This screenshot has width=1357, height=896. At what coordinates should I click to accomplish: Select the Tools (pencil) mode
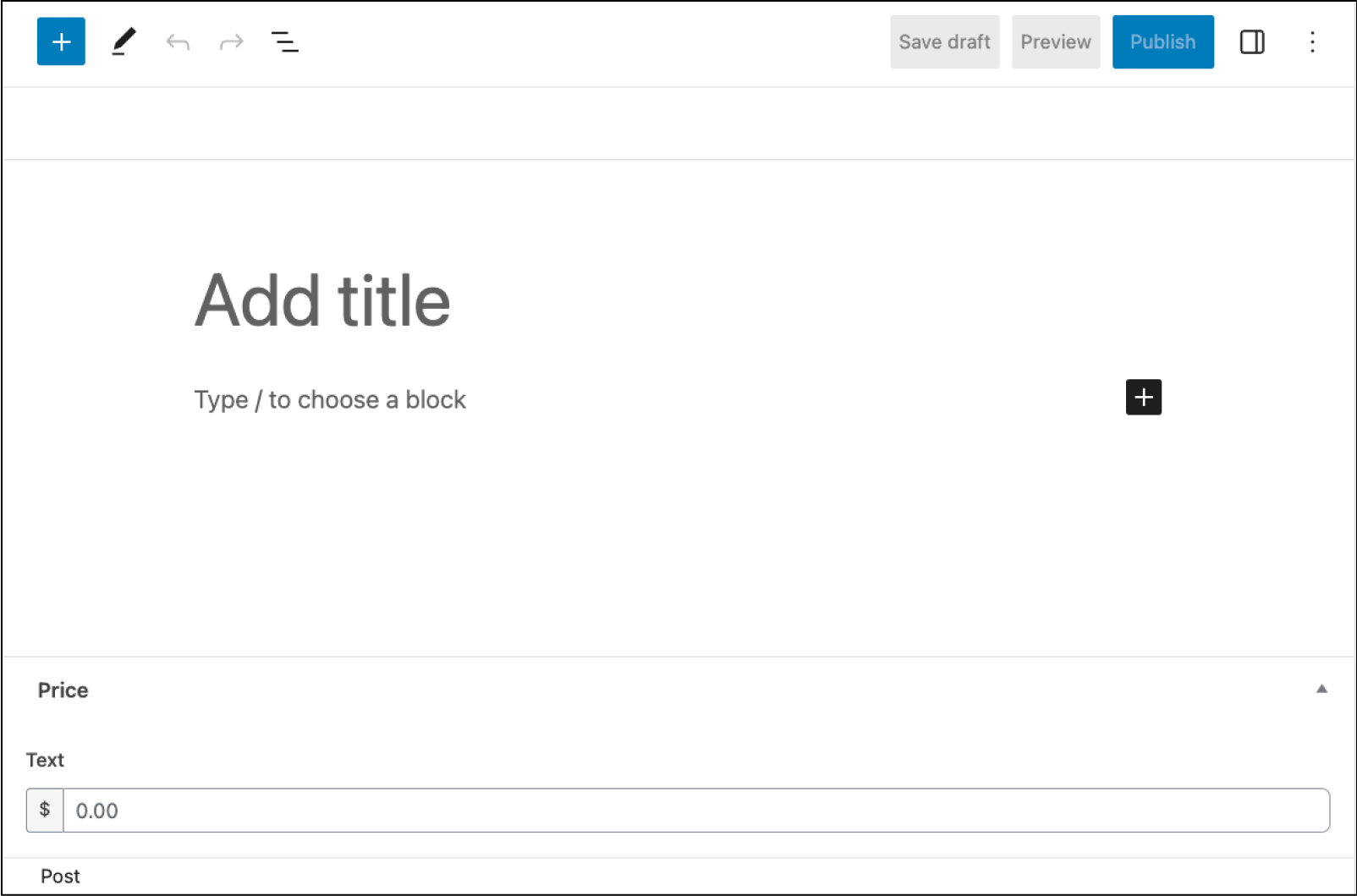point(123,41)
